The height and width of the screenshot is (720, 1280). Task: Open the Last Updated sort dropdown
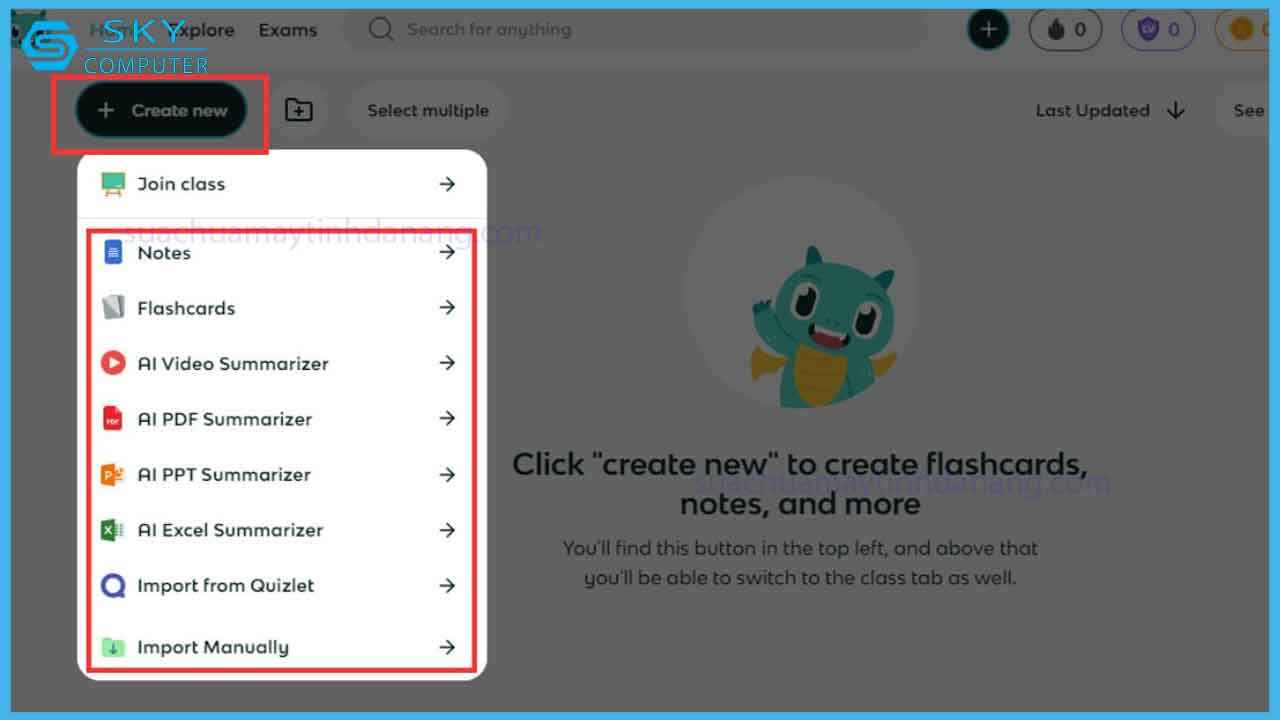coord(1109,111)
